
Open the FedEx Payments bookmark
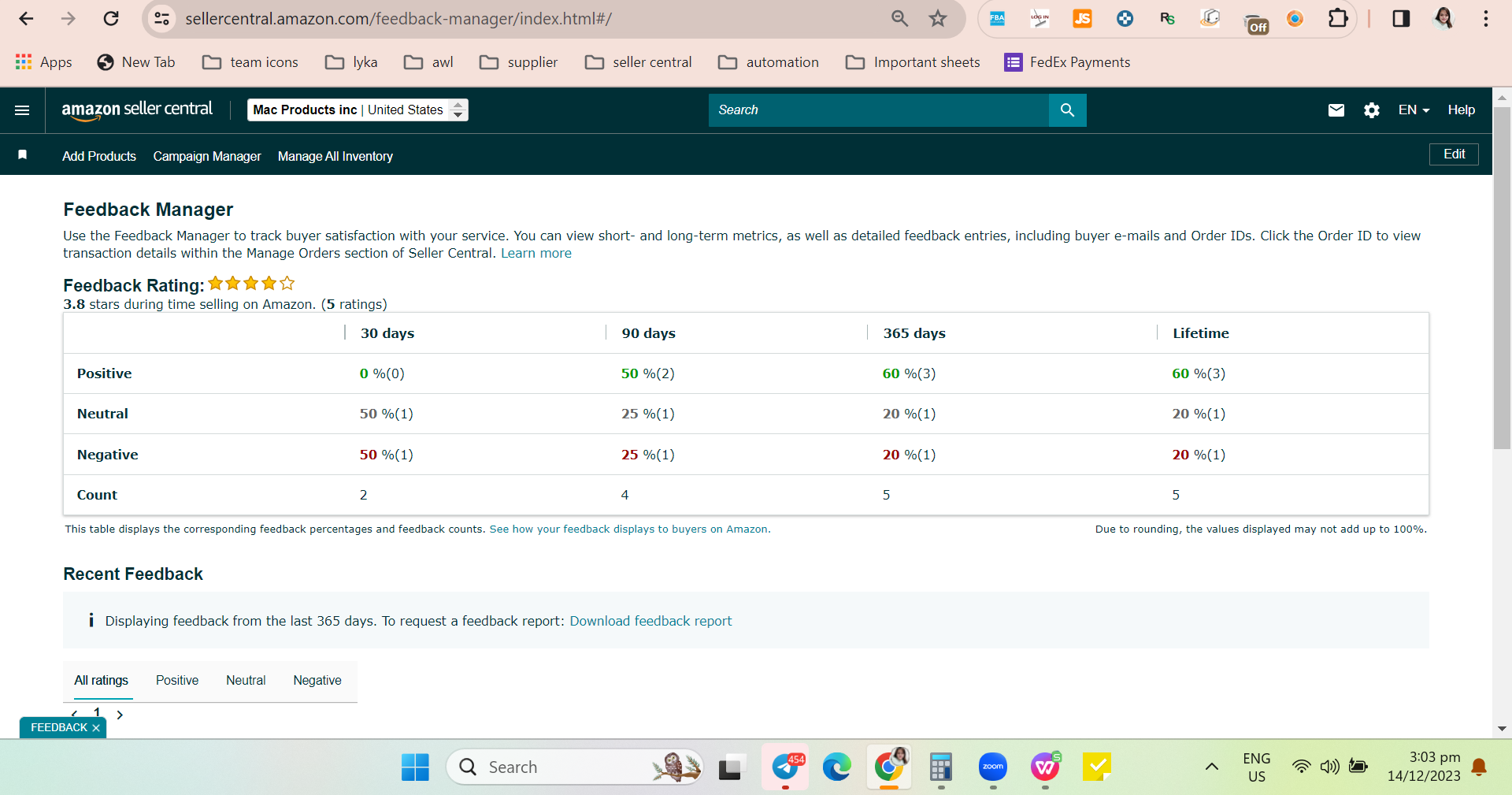tap(1067, 62)
